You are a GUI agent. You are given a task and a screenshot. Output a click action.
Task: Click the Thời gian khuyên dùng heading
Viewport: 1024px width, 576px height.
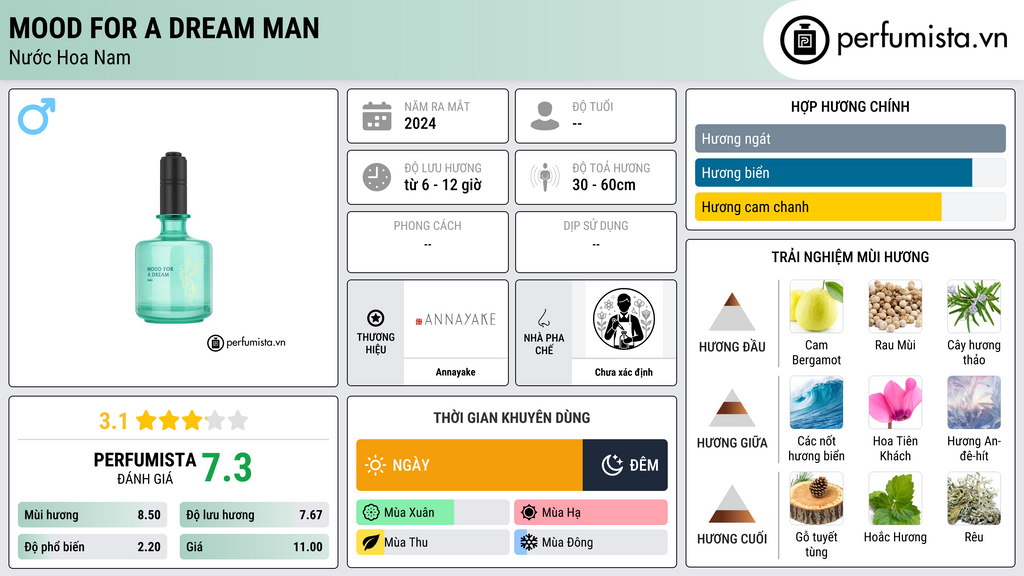point(512,418)
